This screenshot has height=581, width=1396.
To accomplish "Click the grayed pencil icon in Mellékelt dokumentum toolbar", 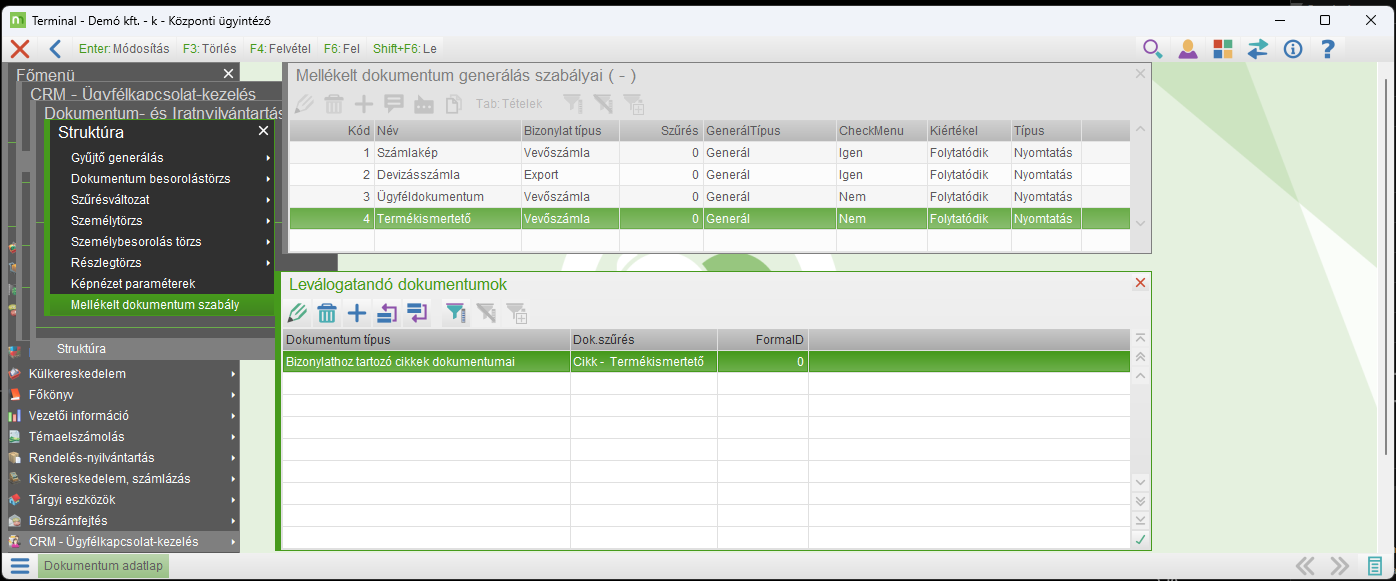I will pyautogui.click(x=304, y=103).
